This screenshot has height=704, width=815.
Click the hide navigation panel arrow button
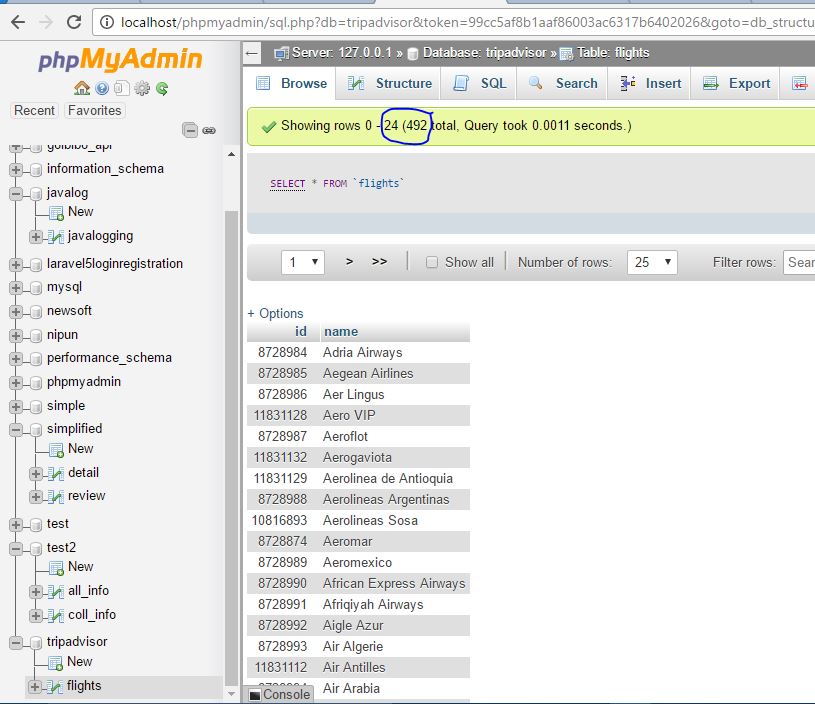point(252,53)
